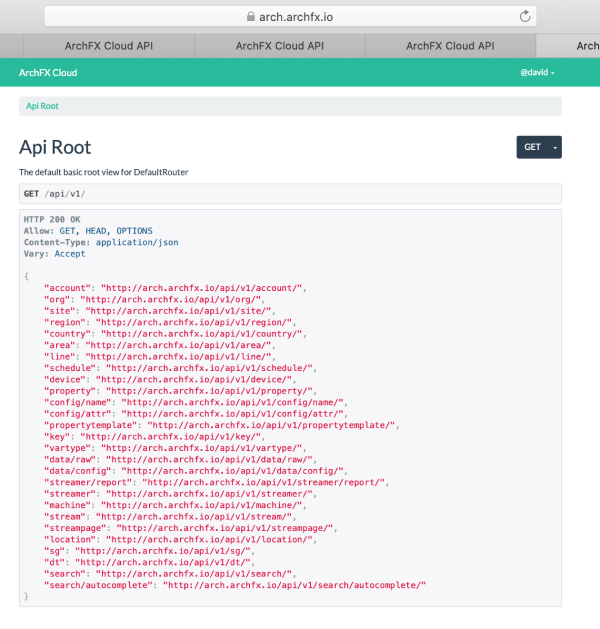
Task: Open the config/name API URL
Action: click(x=232, y=402)
